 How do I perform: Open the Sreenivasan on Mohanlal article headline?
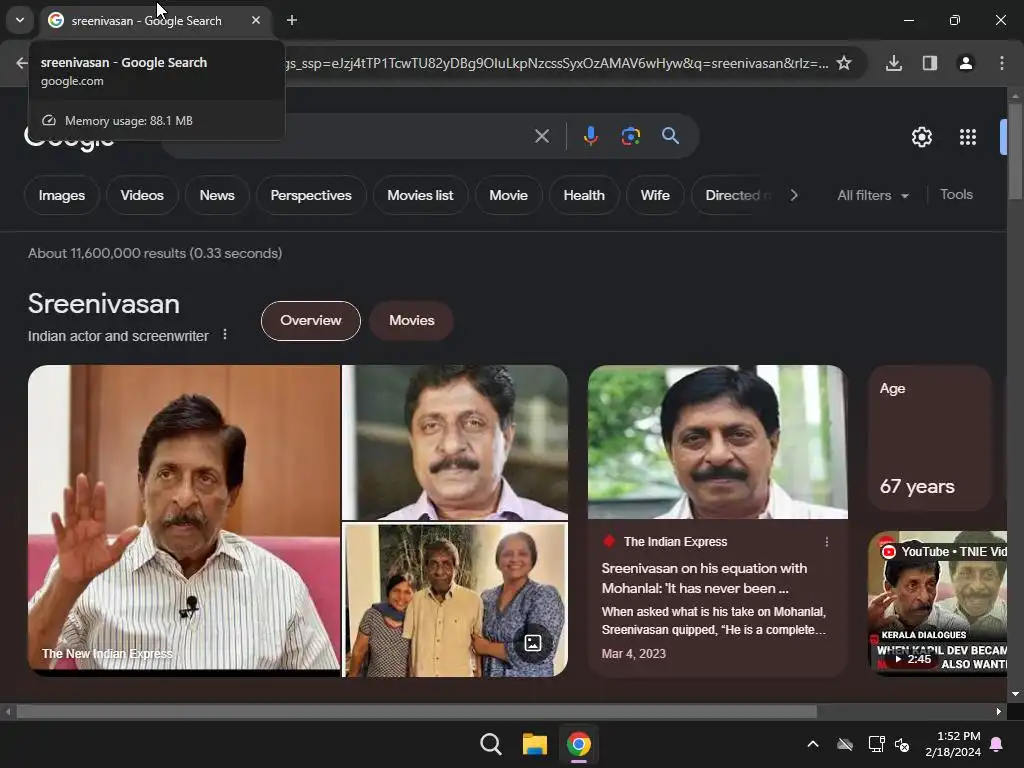tap(704, 579)
